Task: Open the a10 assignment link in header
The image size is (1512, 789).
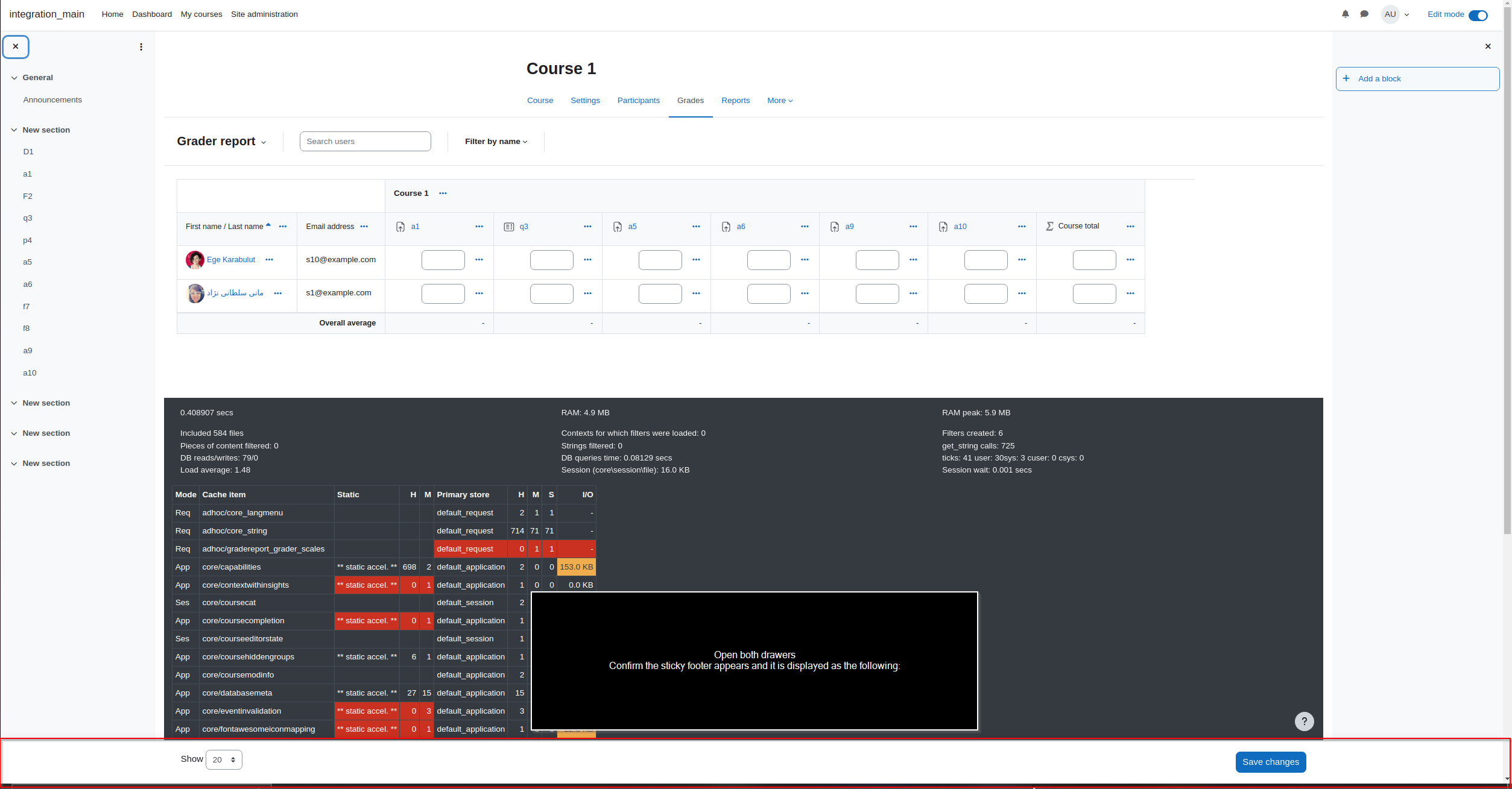Action: coord(960,227)
